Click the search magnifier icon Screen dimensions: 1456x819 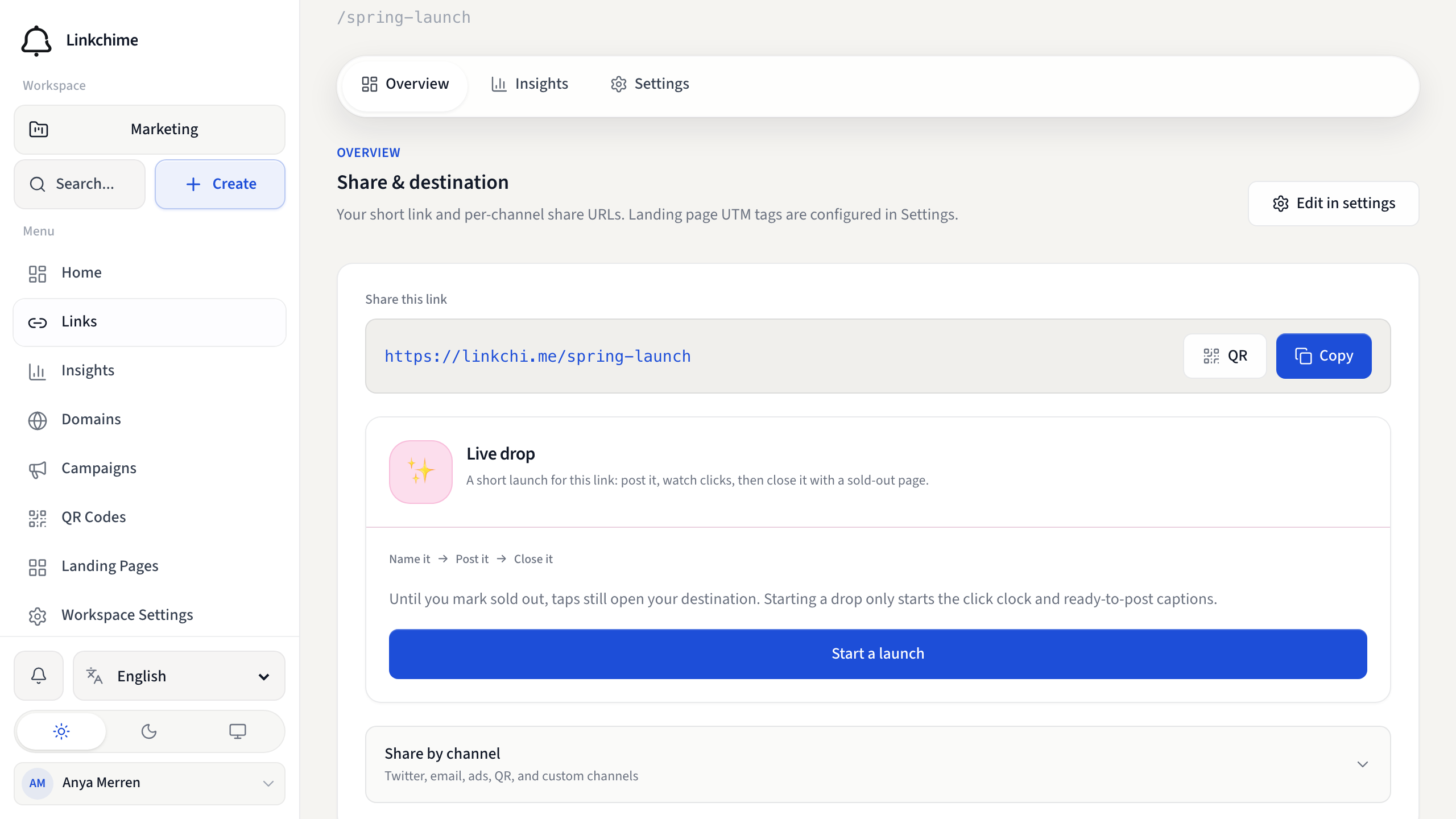tap(38, 184)
